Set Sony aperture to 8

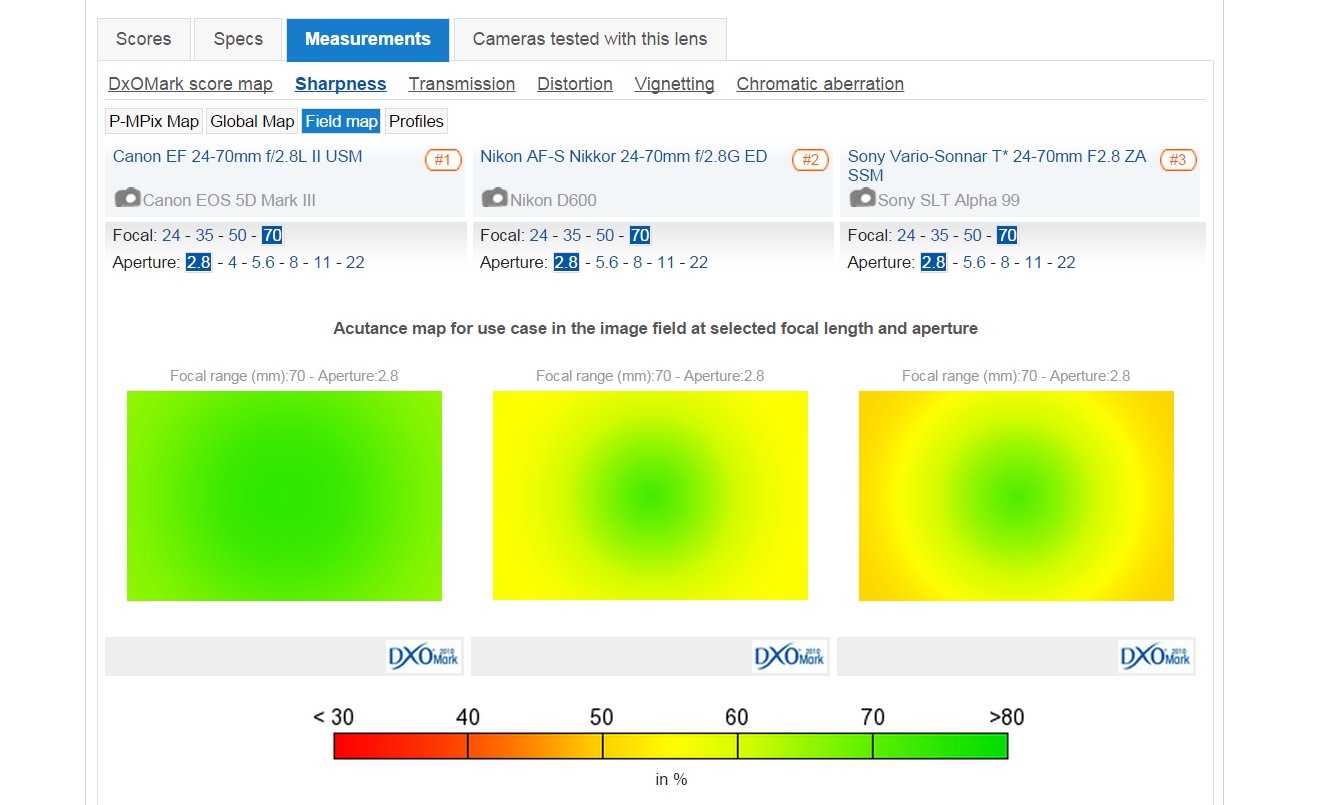[x=1005, y=262]
